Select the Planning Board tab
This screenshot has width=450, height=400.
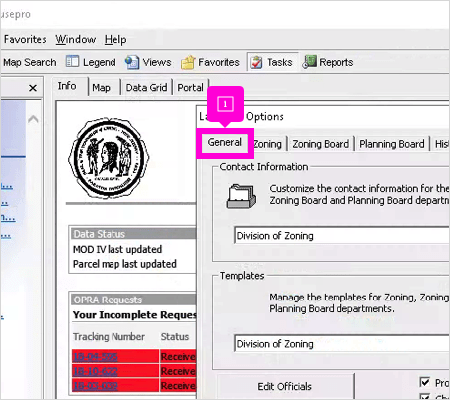point(392,144)
